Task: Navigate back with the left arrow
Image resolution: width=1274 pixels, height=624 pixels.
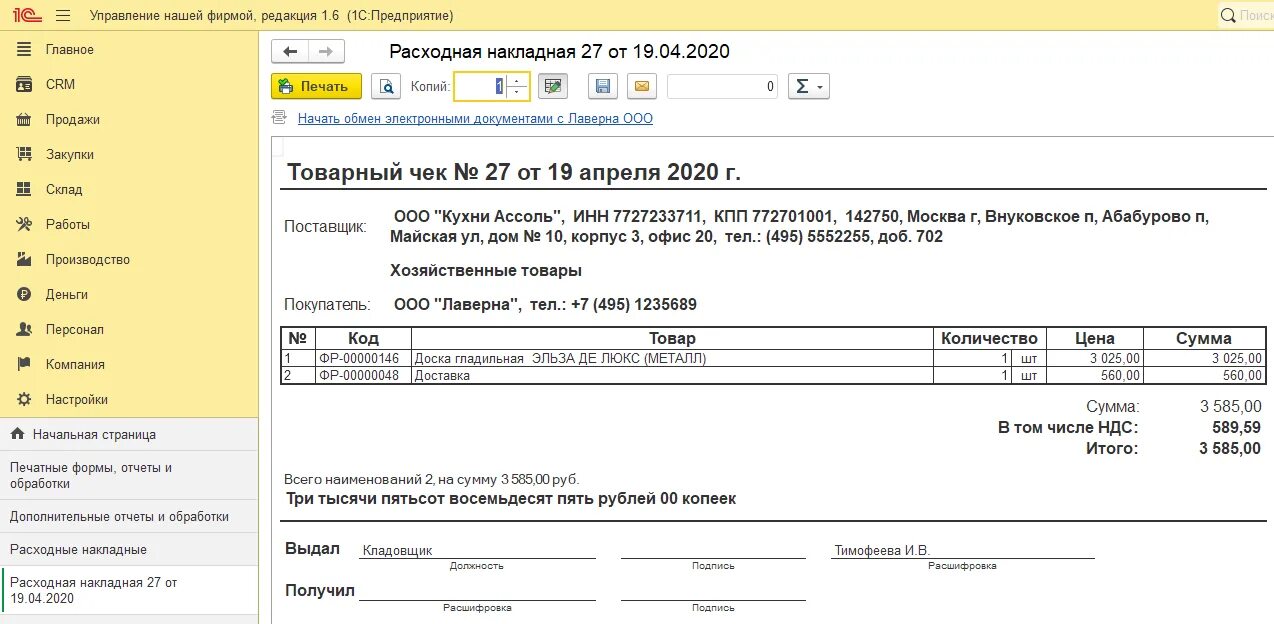Action: coord(290,51)
